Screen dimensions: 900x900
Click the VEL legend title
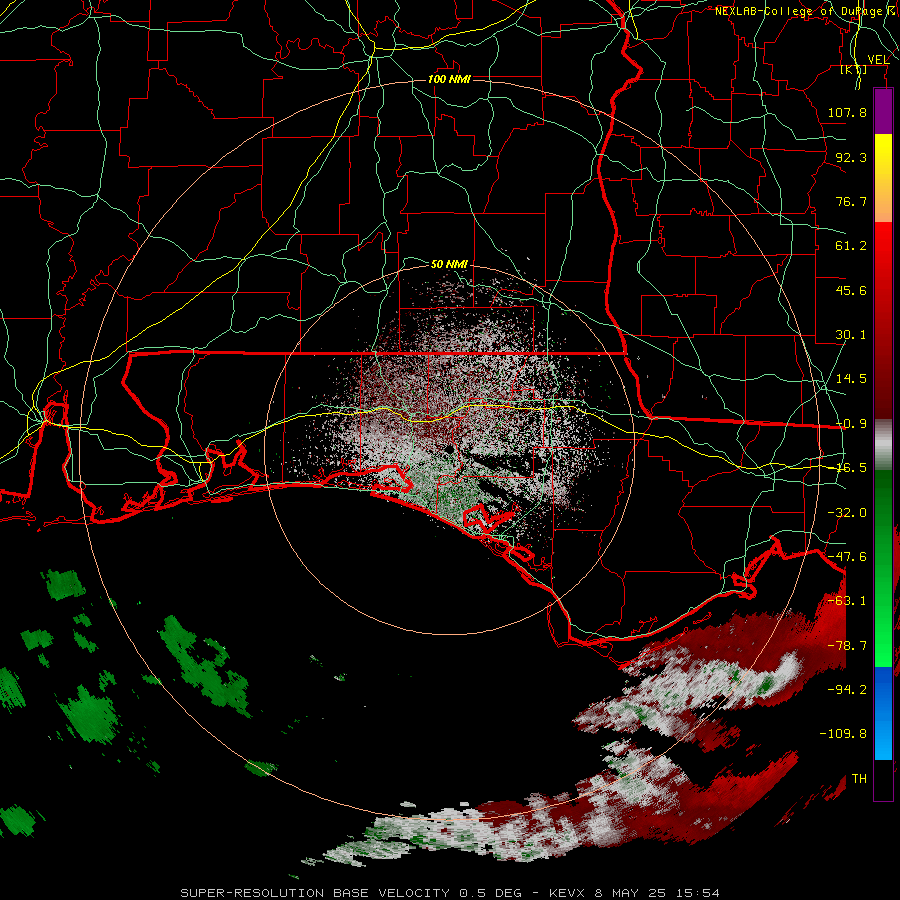click(x=878, y=60)
